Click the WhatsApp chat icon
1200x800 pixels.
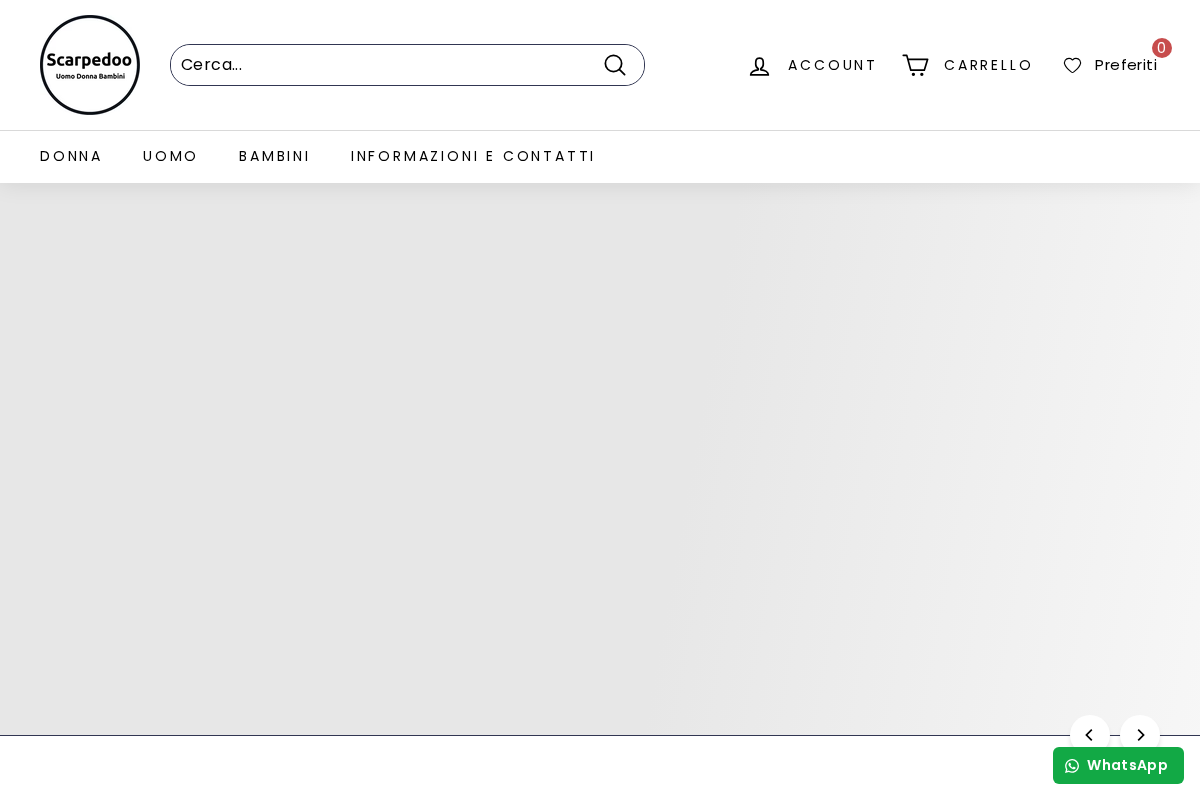[1072, 766]
